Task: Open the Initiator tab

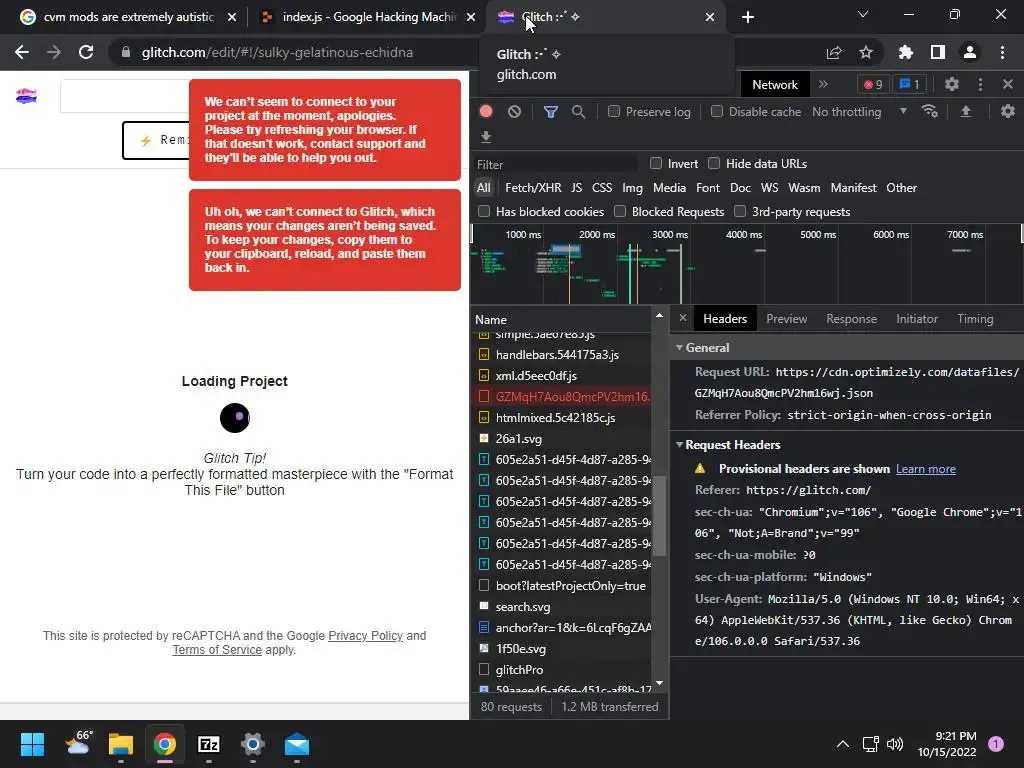Action: point(916,319)
